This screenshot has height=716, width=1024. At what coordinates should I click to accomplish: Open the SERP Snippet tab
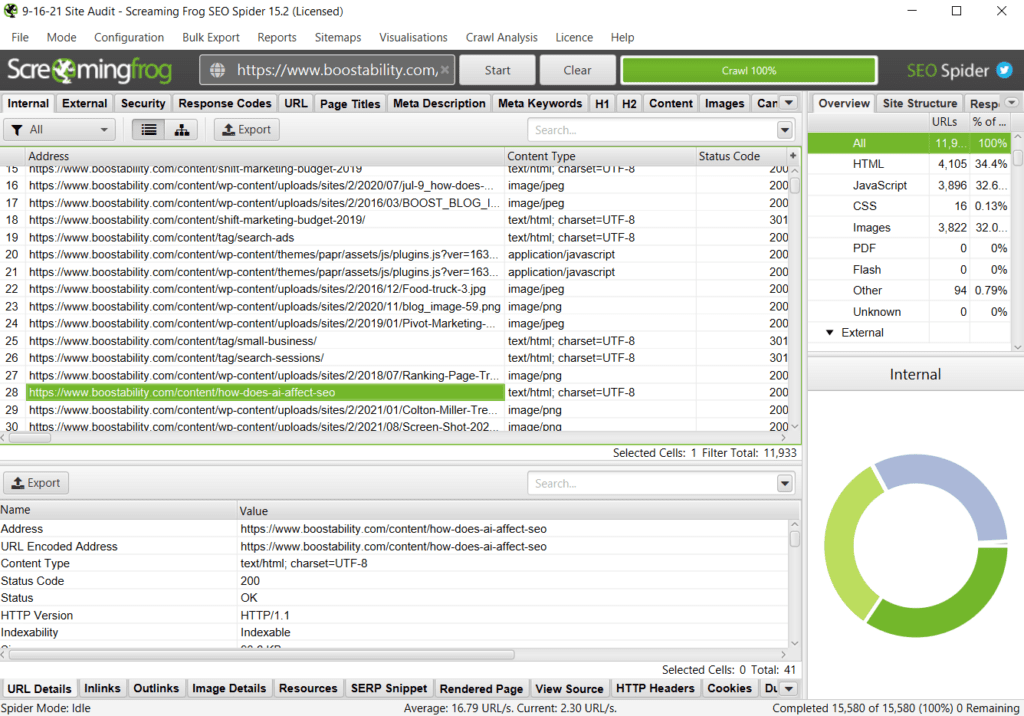point(389,689)
